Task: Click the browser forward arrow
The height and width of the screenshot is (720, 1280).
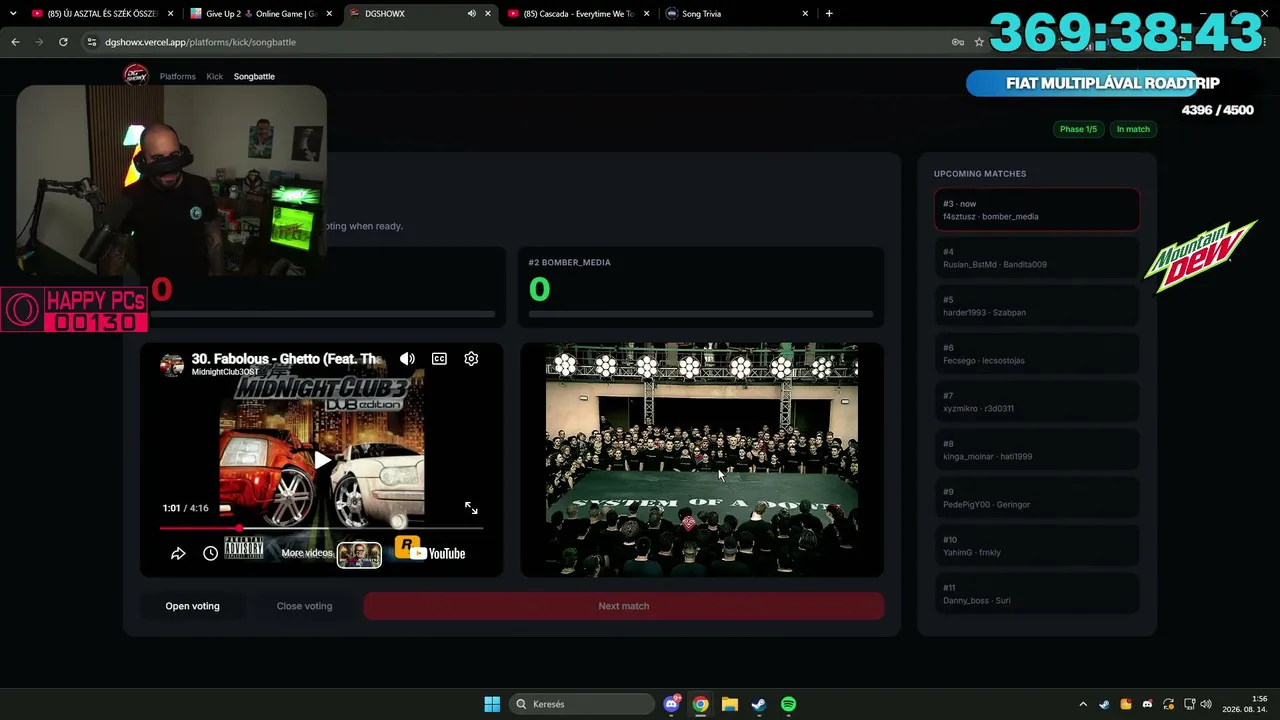Action: [39, 42]
